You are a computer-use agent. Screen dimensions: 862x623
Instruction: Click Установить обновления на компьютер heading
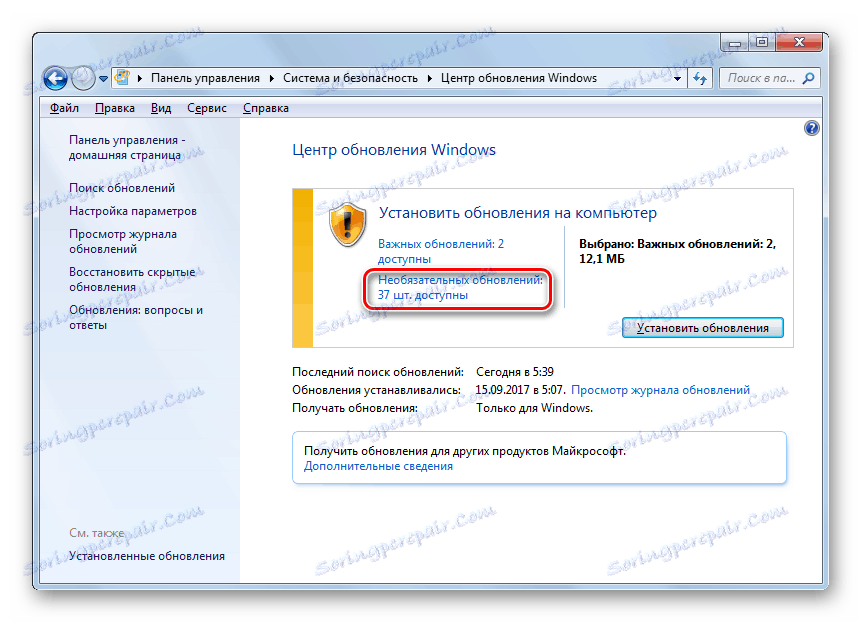(x=517, y=213)
